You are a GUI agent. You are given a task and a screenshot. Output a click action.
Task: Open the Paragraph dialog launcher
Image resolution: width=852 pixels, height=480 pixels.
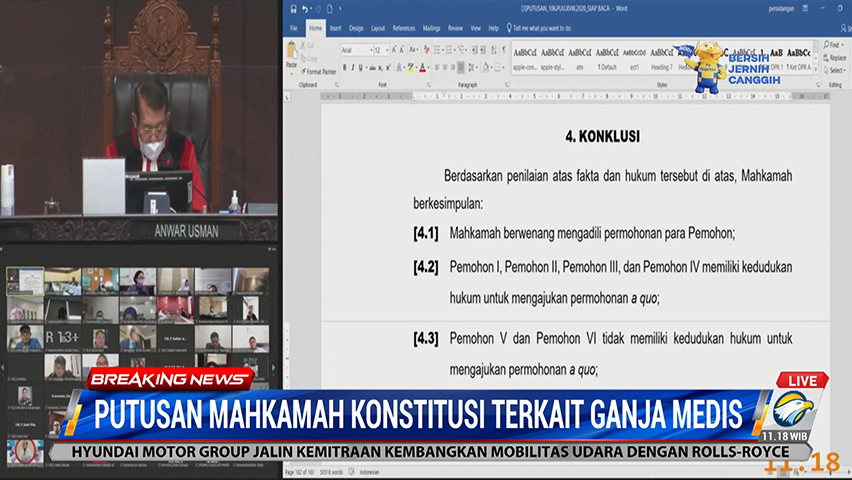(x=506, y=85)
